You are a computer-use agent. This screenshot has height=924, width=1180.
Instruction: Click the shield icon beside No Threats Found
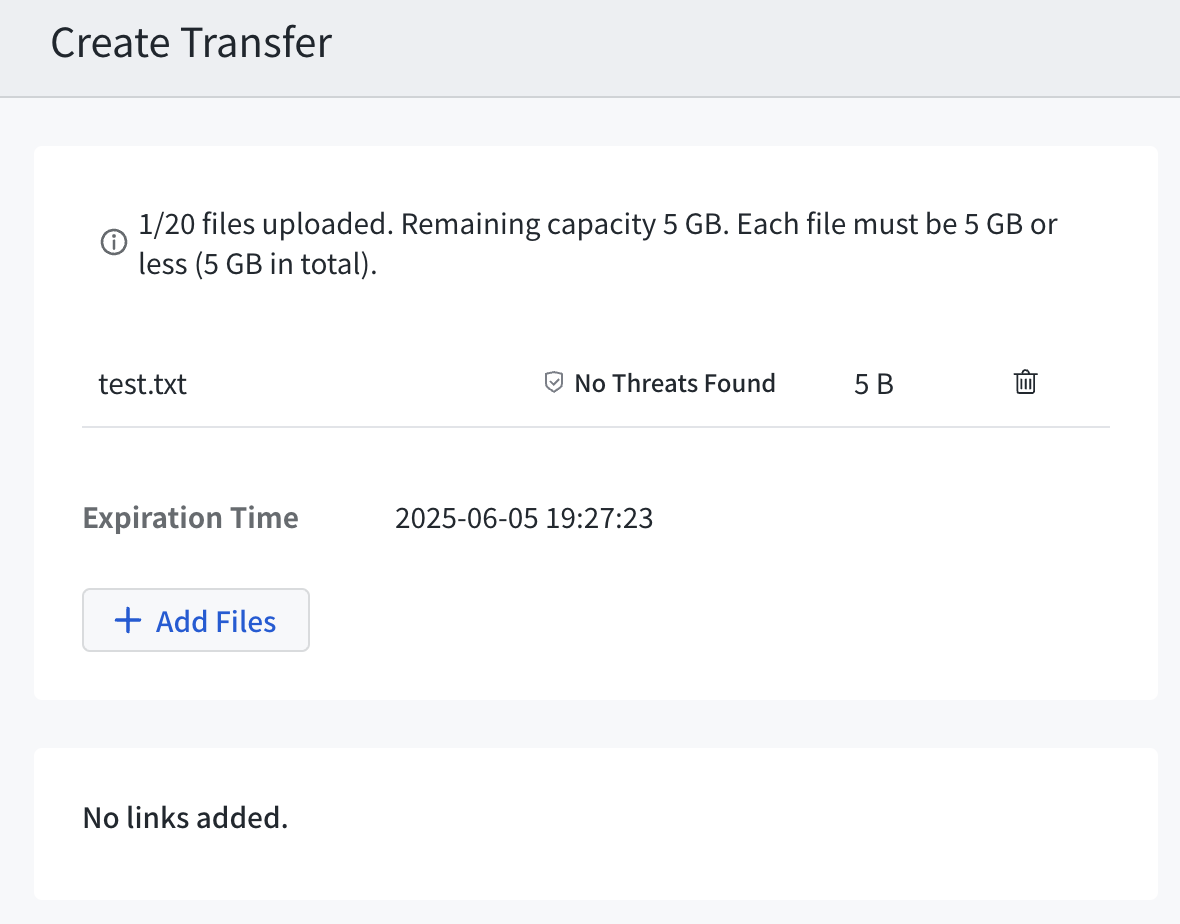coord(553,382)
